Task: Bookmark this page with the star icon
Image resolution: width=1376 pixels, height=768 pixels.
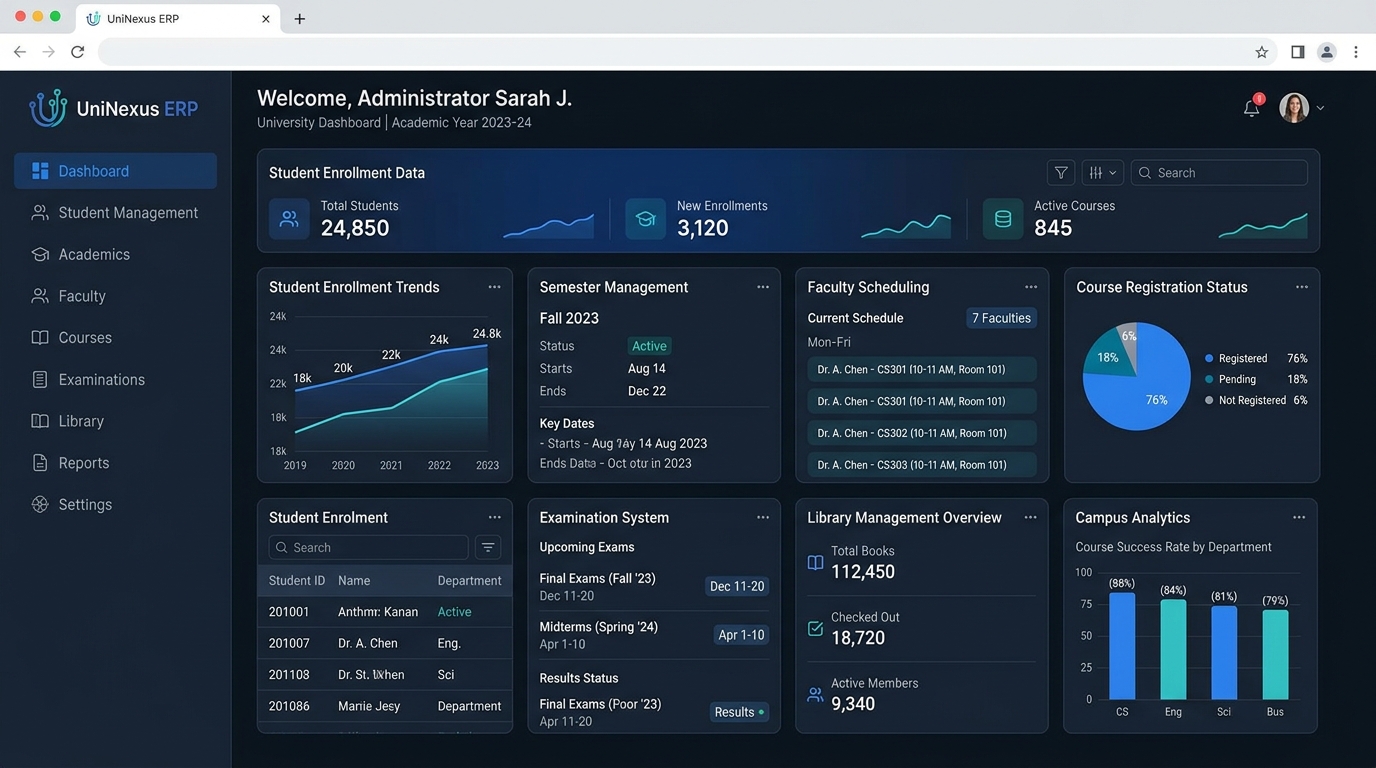Action: 1262,52
